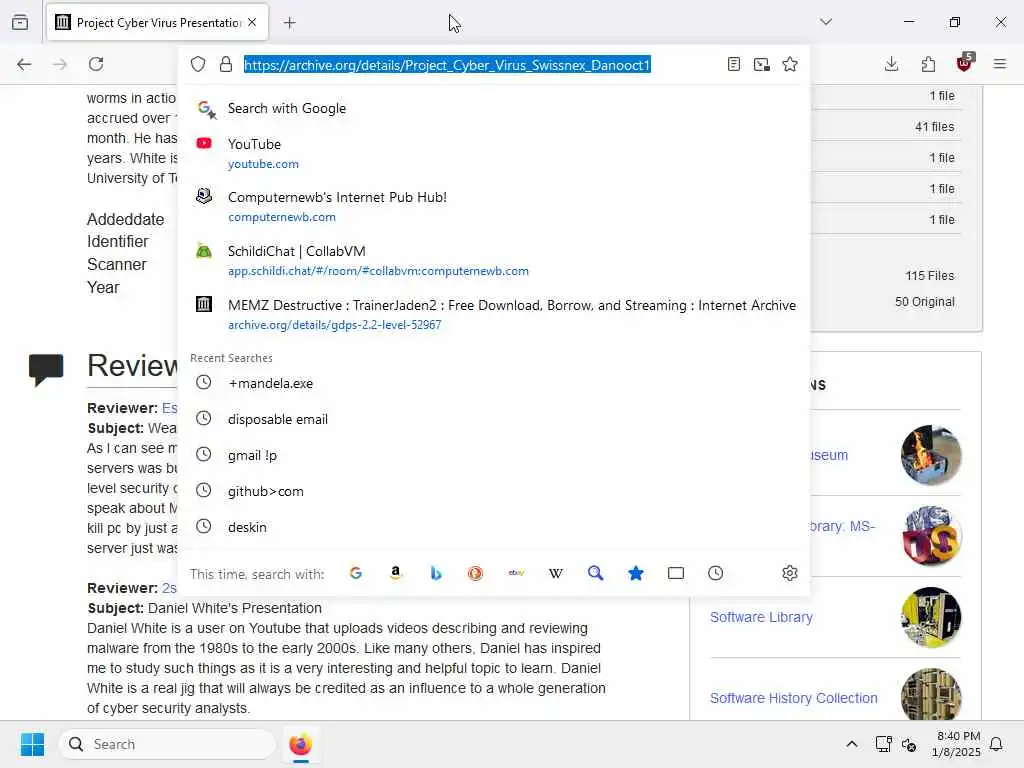Open picture-in-picture icon in address bar
Screen dimensions: 1024x768
click(761, 64)
